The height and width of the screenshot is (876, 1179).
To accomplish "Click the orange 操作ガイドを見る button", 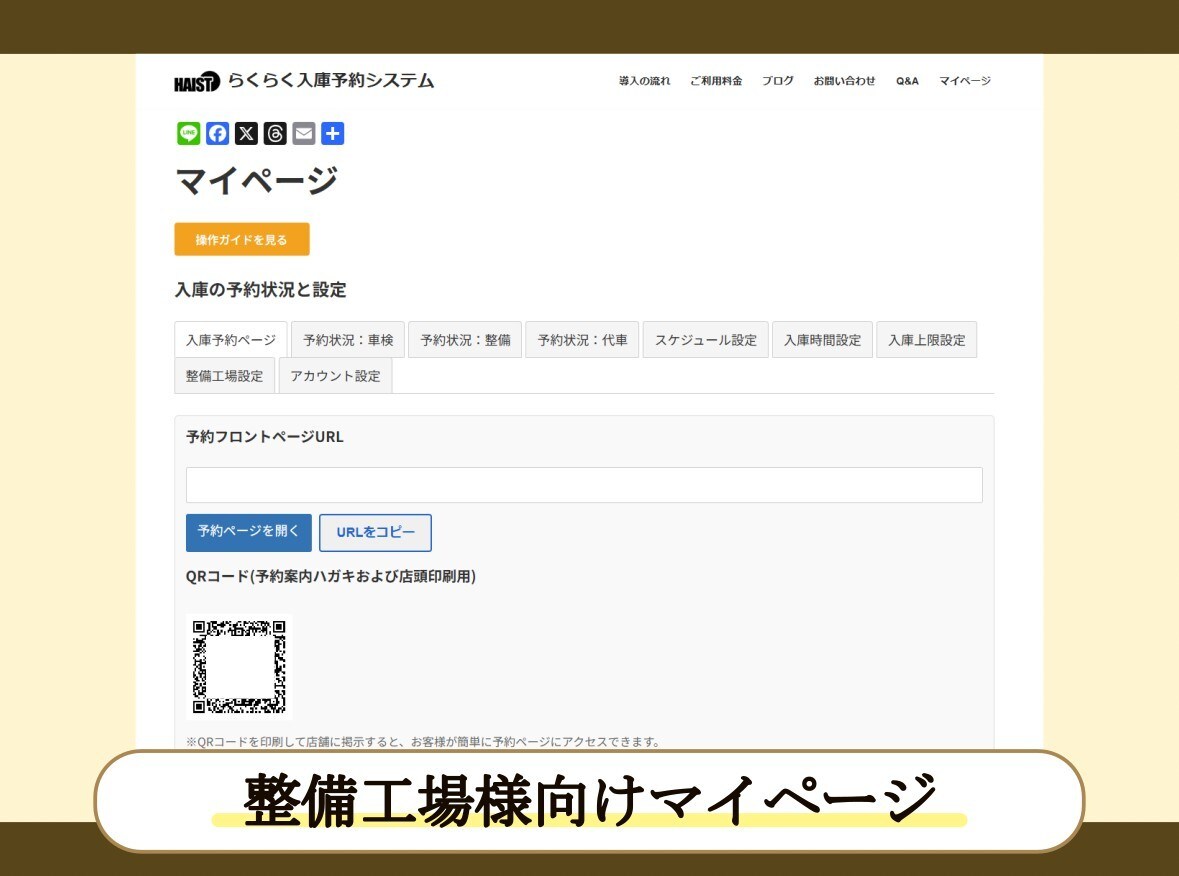I will click(242, 239).
